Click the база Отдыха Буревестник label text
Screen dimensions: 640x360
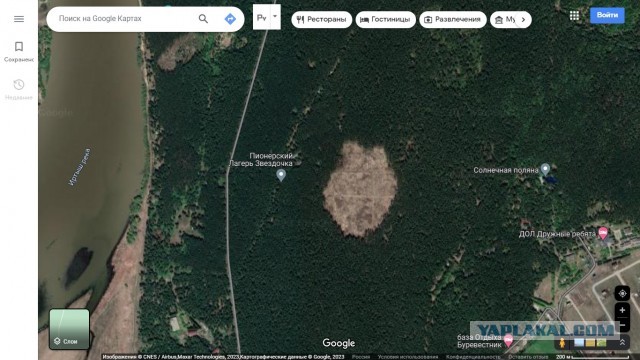coord(479,341)
